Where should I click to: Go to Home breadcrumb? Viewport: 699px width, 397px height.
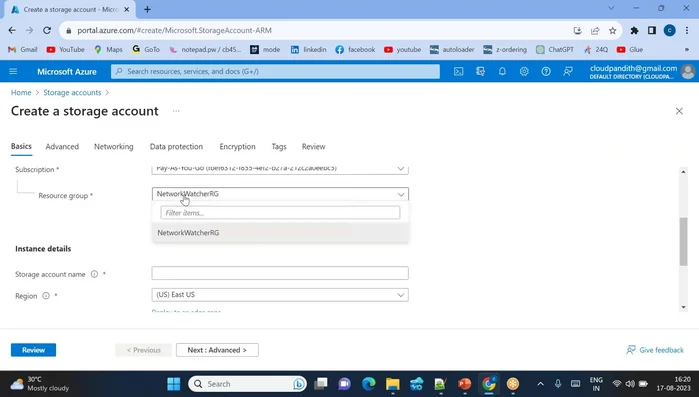pyautogui.click(x=21, y=93)
